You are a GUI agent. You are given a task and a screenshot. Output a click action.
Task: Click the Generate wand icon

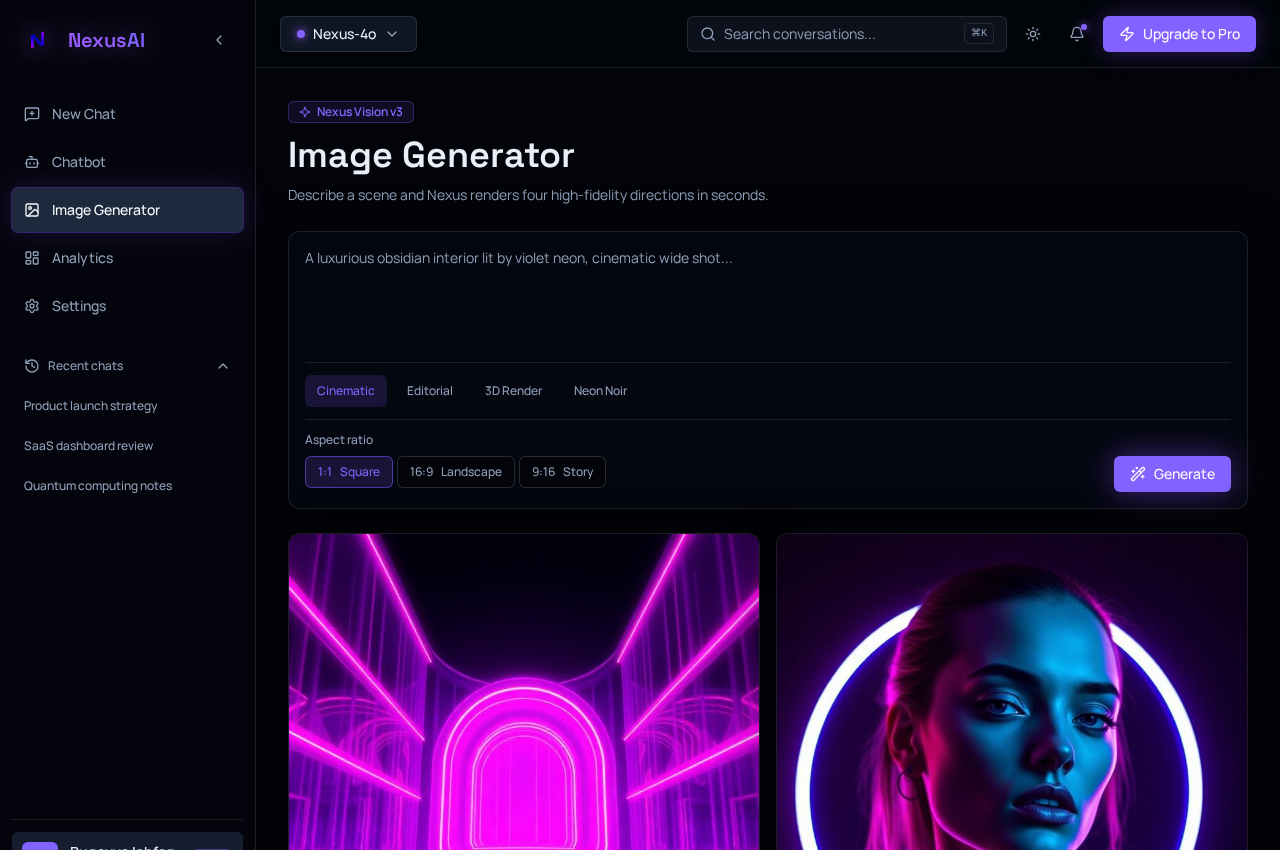(1138, 474)
